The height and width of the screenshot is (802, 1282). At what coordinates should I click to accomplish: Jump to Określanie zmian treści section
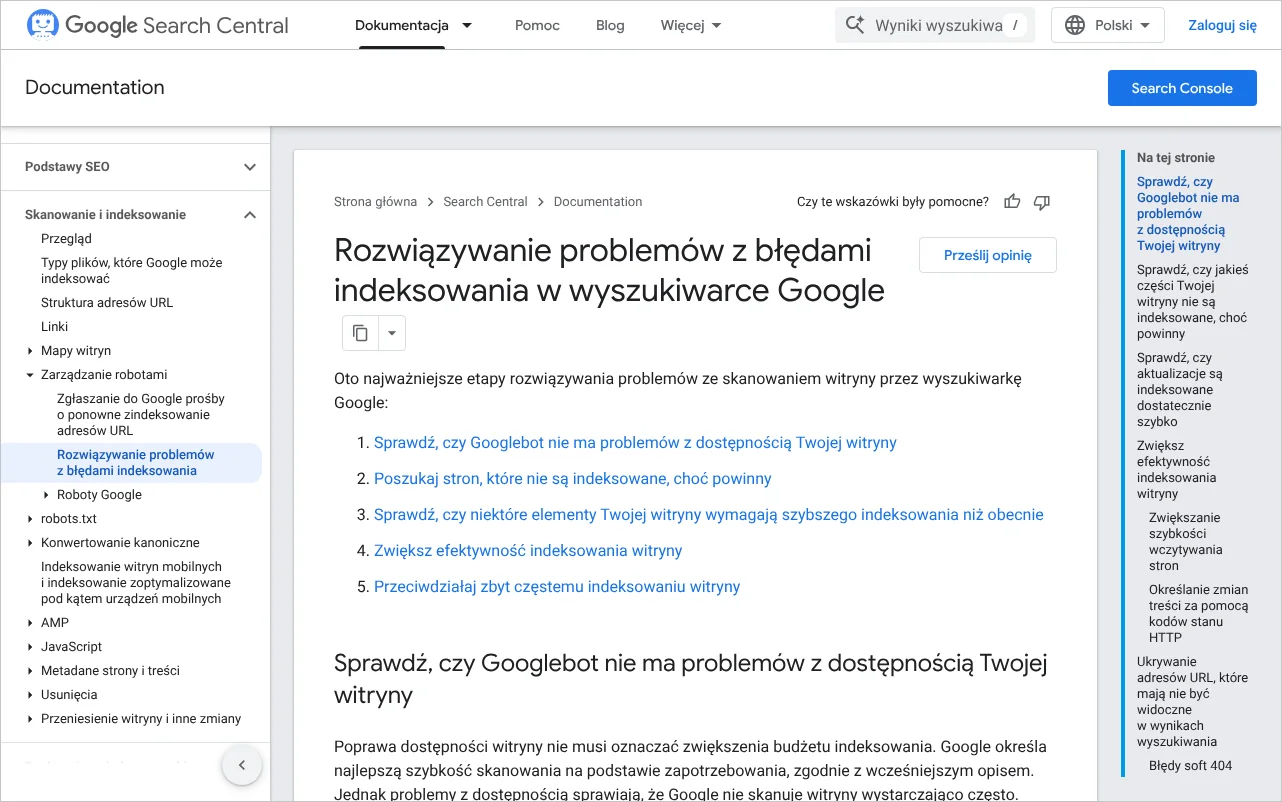point(1199,614)
